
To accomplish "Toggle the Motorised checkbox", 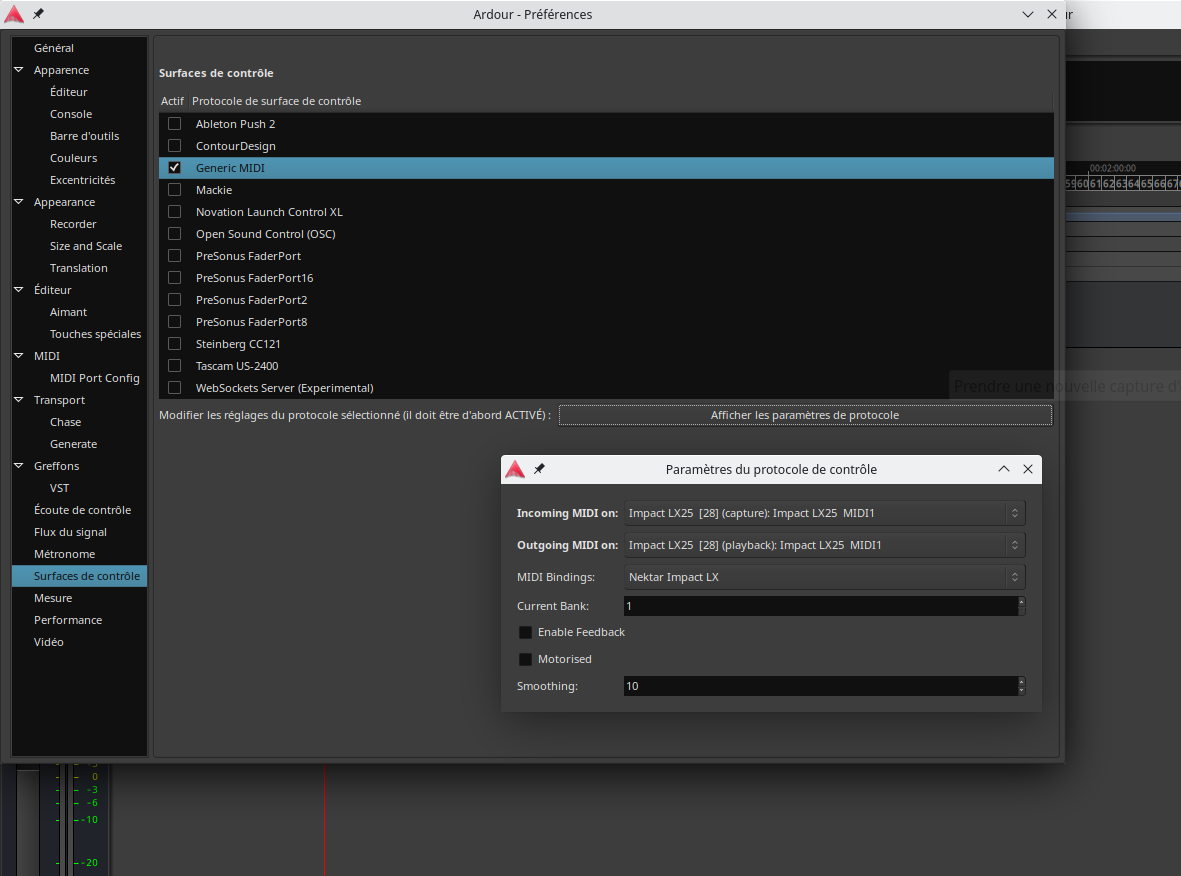I will coord(526,659).
